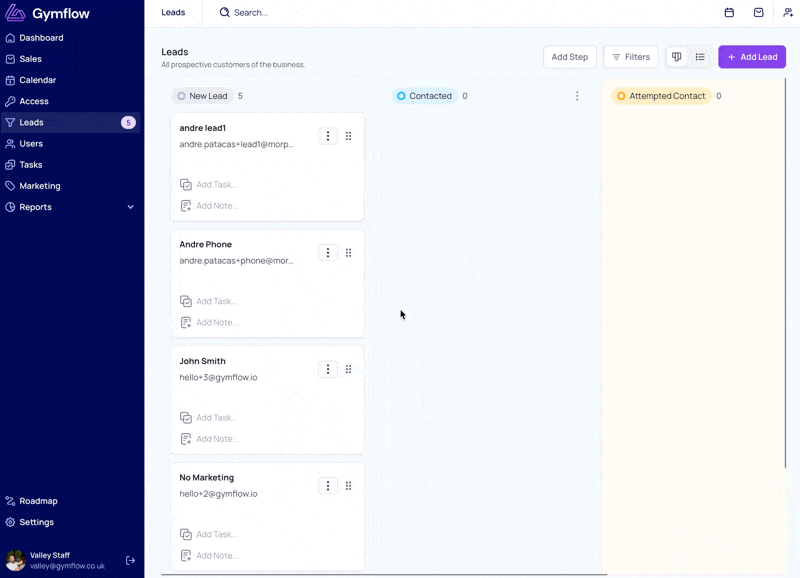This screenshot has width=800, height=578.
Task: Open the Contacted column options menu
Action: click(x=577, y=96)
